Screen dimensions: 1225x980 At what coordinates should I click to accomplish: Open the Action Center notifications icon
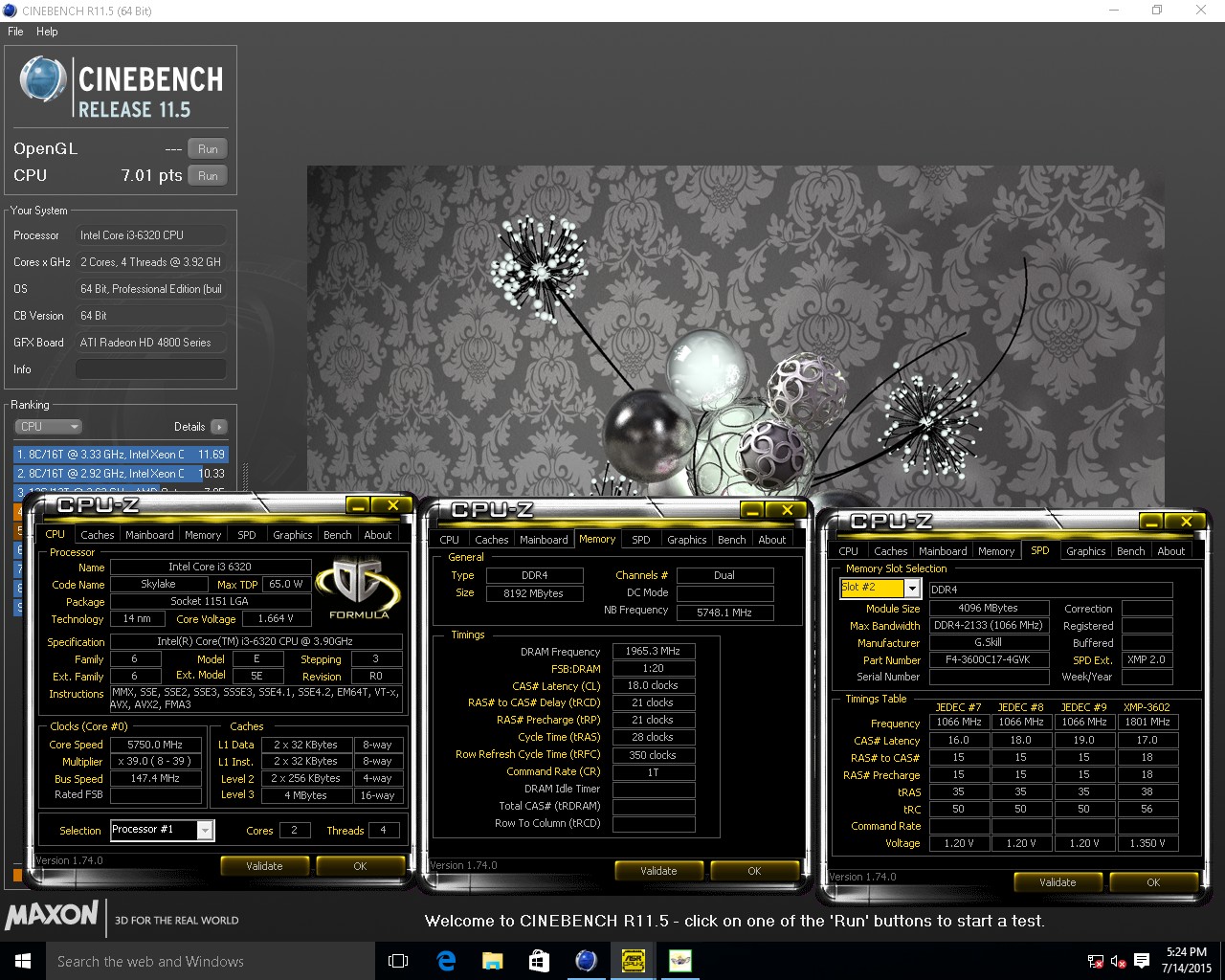tap(1141, 961)
